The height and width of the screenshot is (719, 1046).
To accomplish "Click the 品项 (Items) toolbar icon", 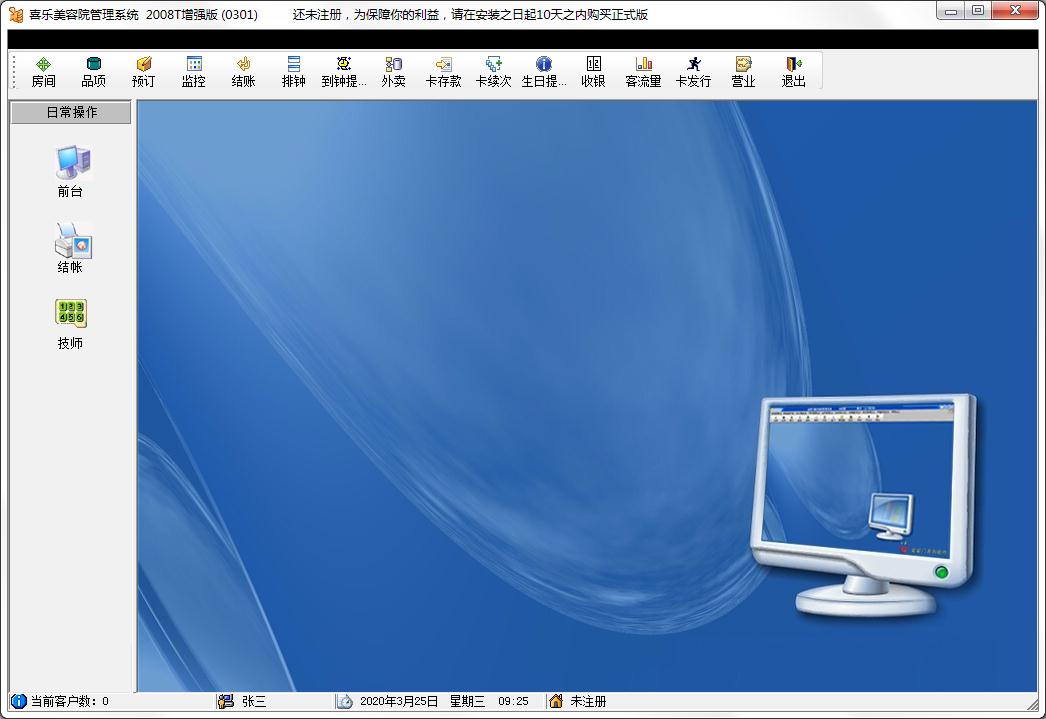I will click(x=93, y=71).
